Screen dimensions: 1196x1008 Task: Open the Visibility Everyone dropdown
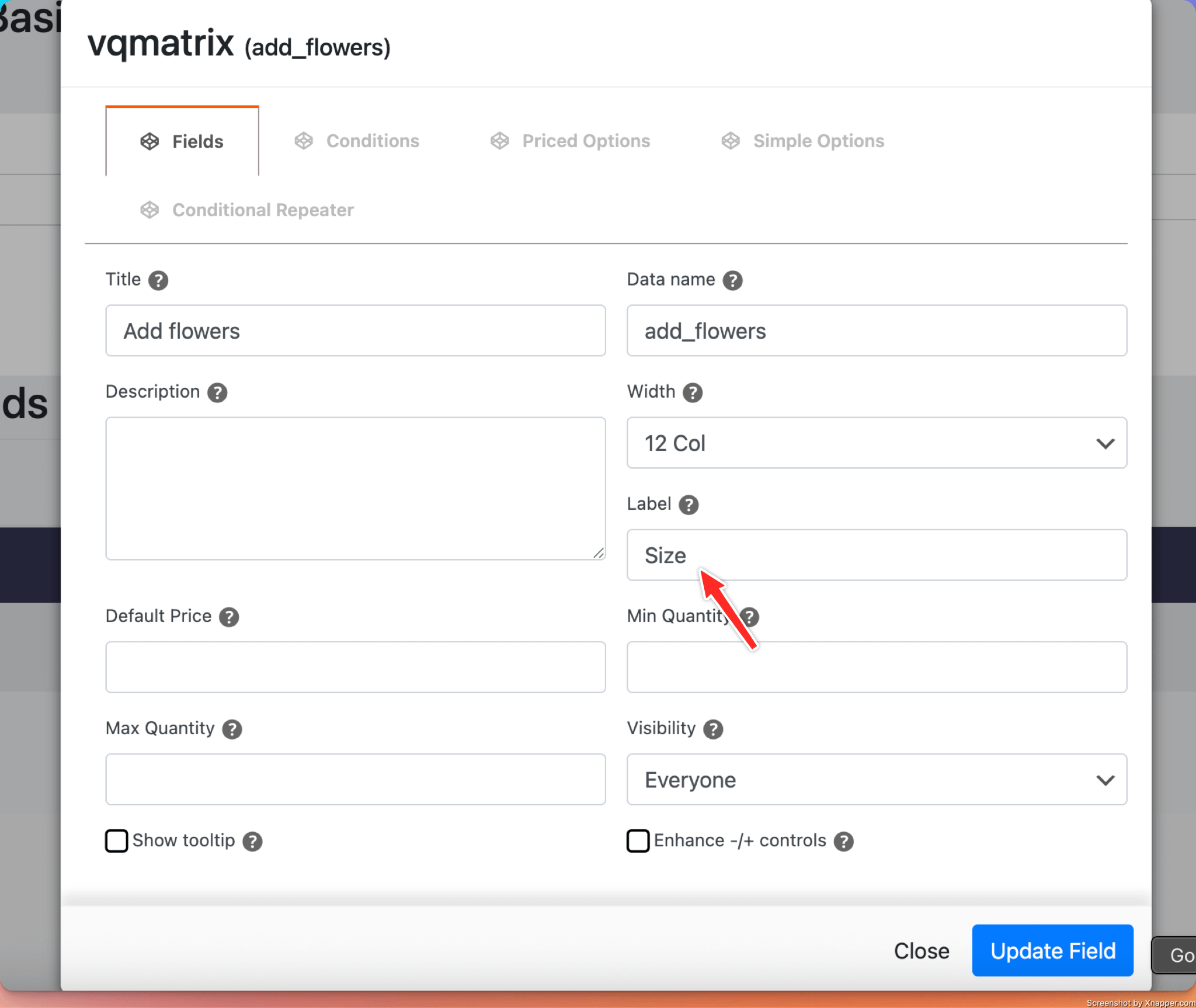tap(876, 779)
